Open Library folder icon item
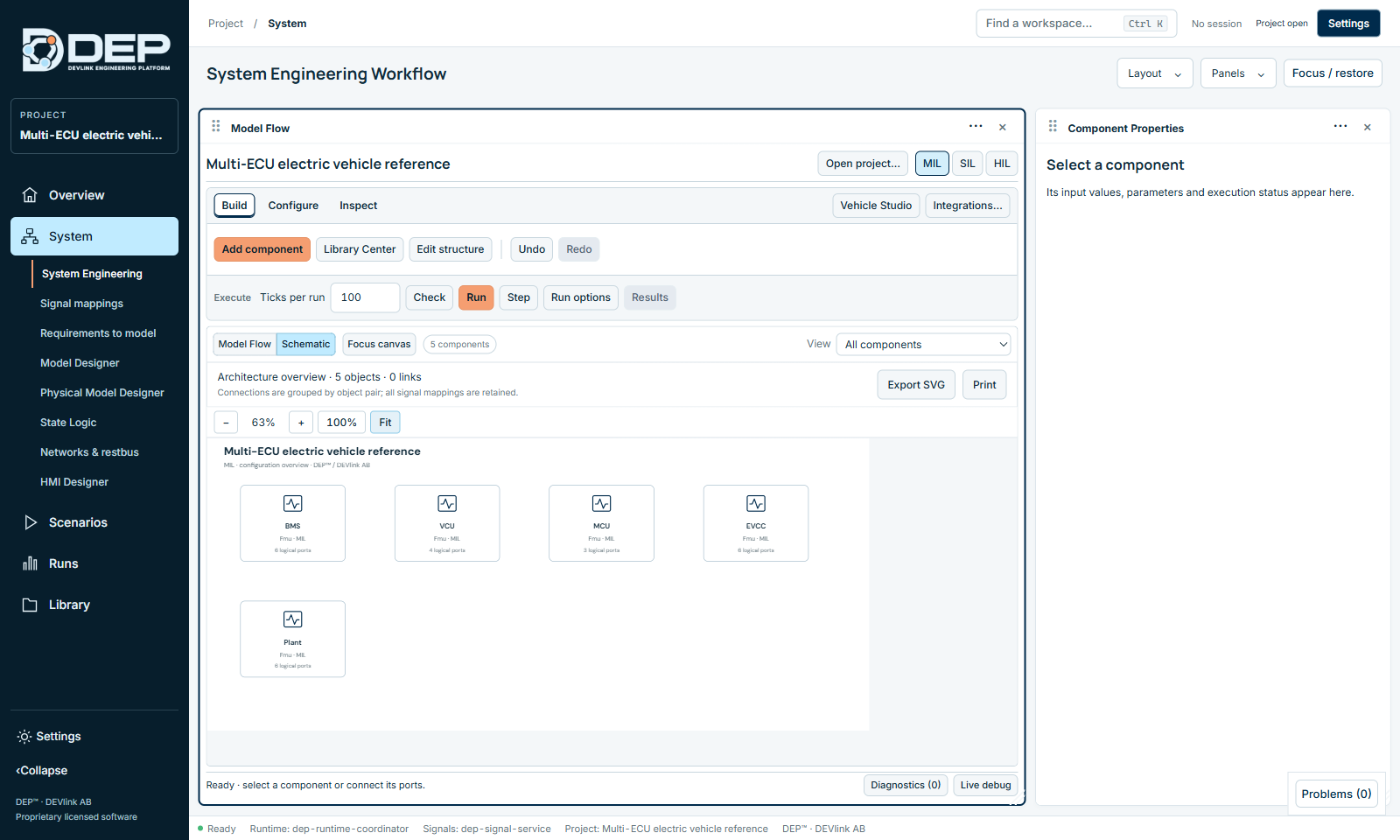This screenshot has width=1400, height=840. [x=30, y=605]
